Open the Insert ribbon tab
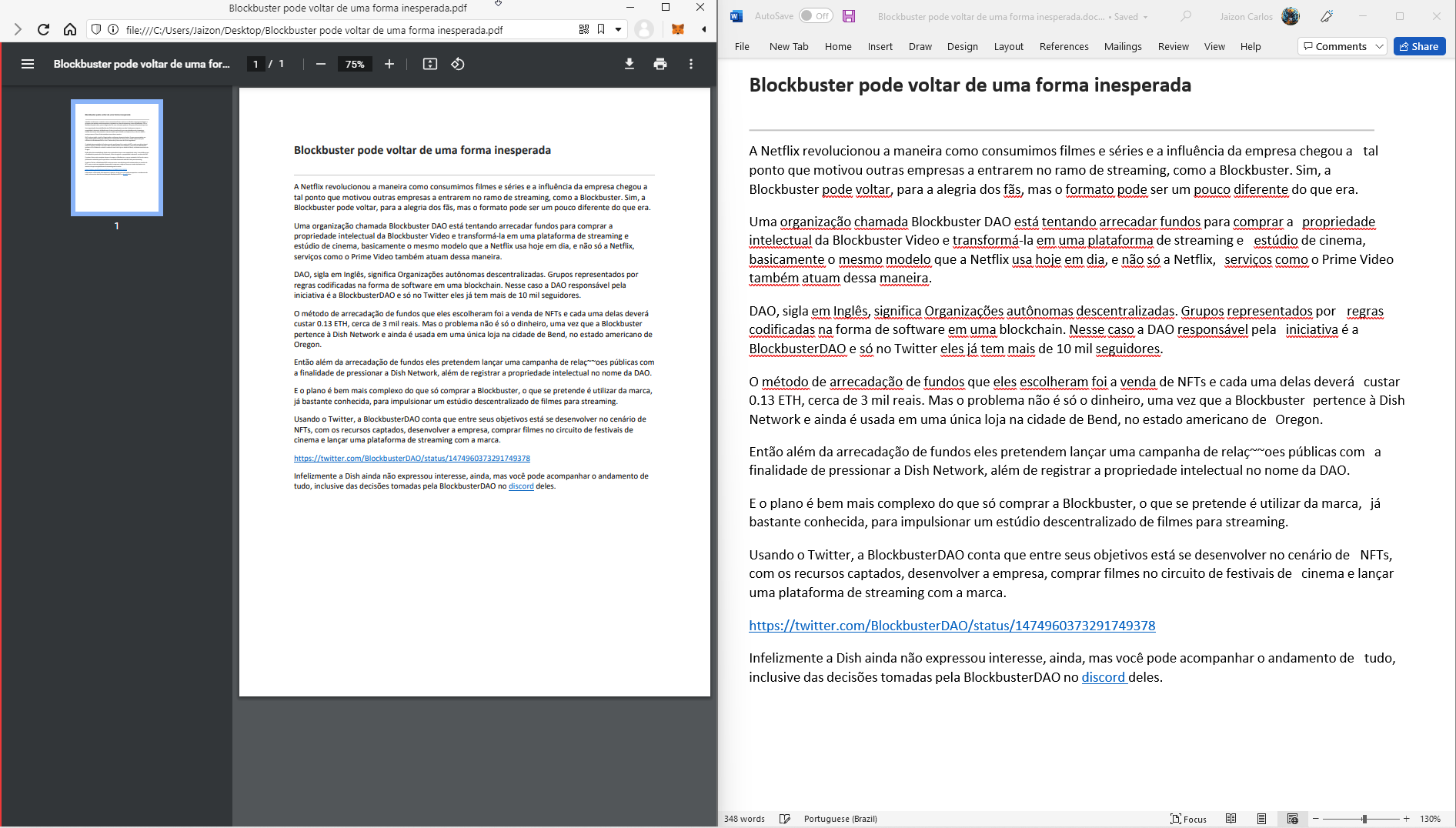The height and width of the screenshot is (828, 1456). tap(880, 46)
